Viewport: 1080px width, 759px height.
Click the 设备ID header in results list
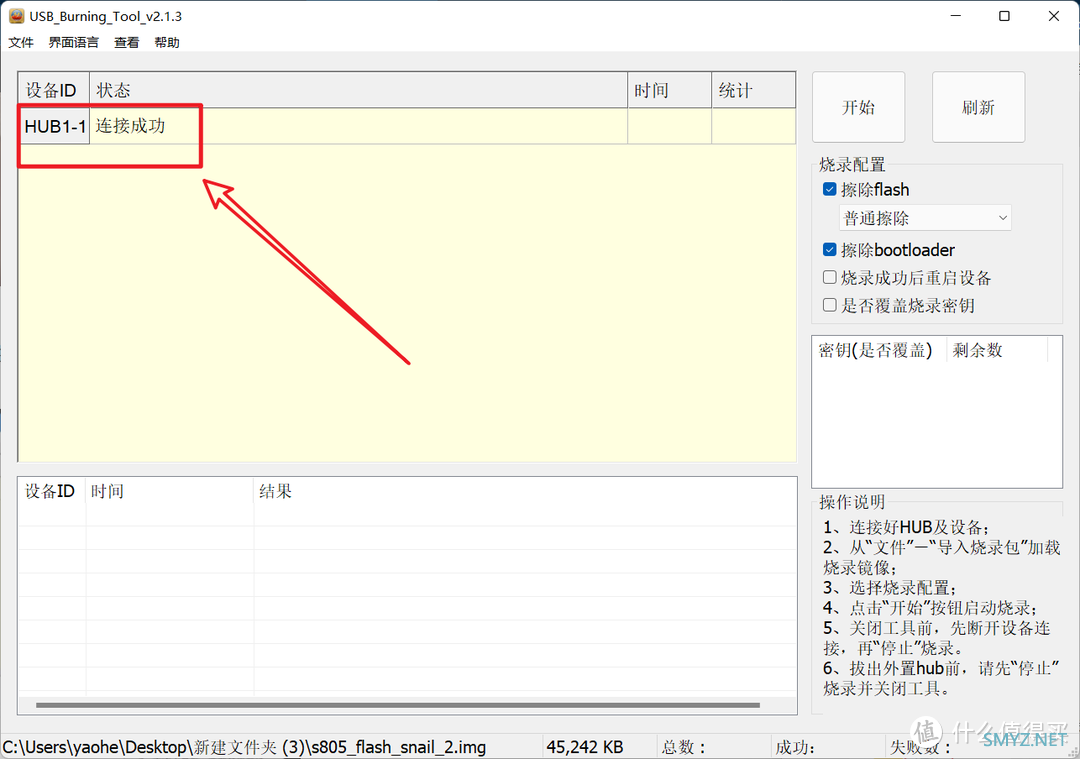(x=52, y=491)
